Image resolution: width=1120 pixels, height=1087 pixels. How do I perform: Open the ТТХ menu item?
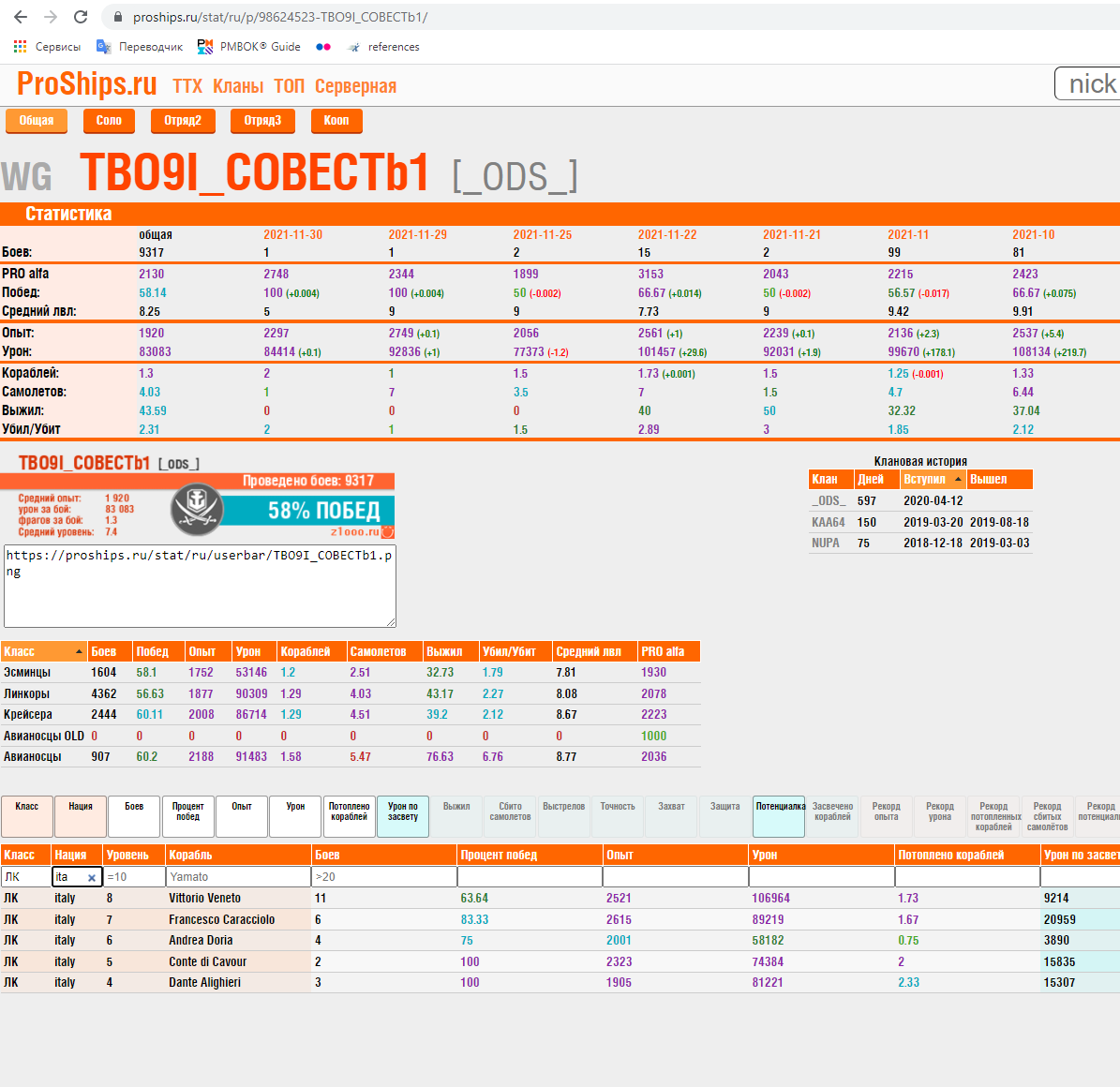point(187,86)
